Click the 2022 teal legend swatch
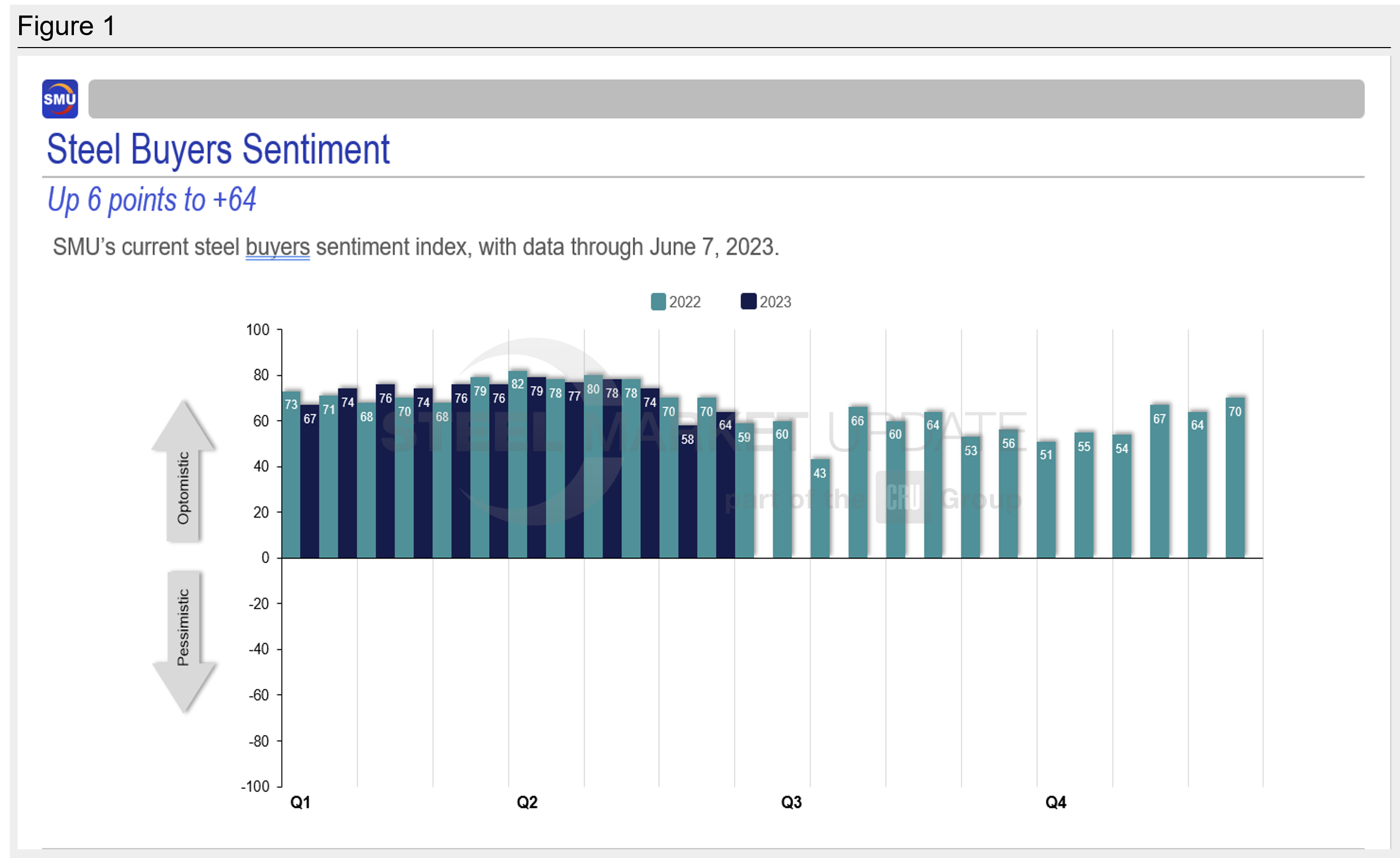The image size is (1400, 858). (658, 302)
